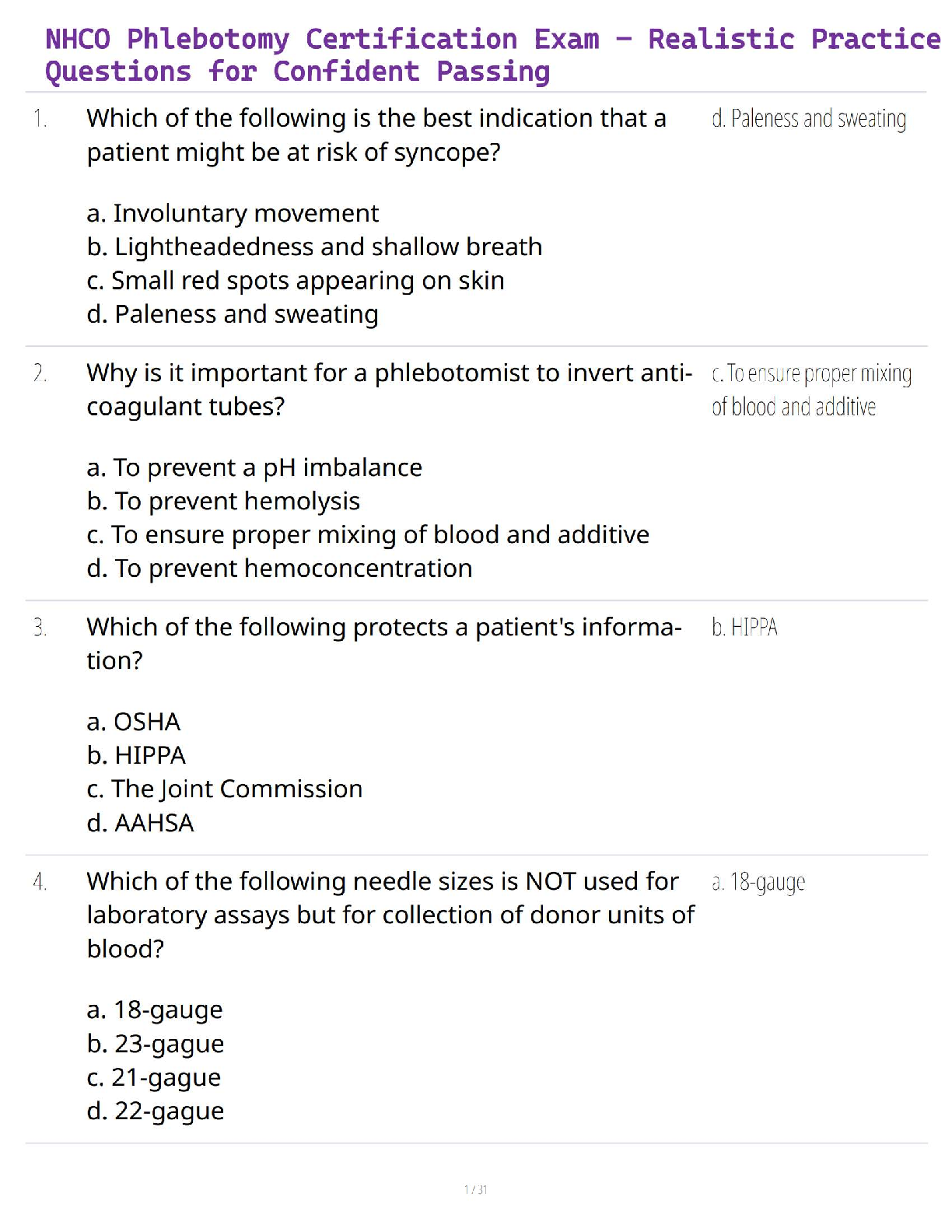The width and height of the screenshot is (952, 1232).
Task: Click the document title heading
Action: coord(492,54)
